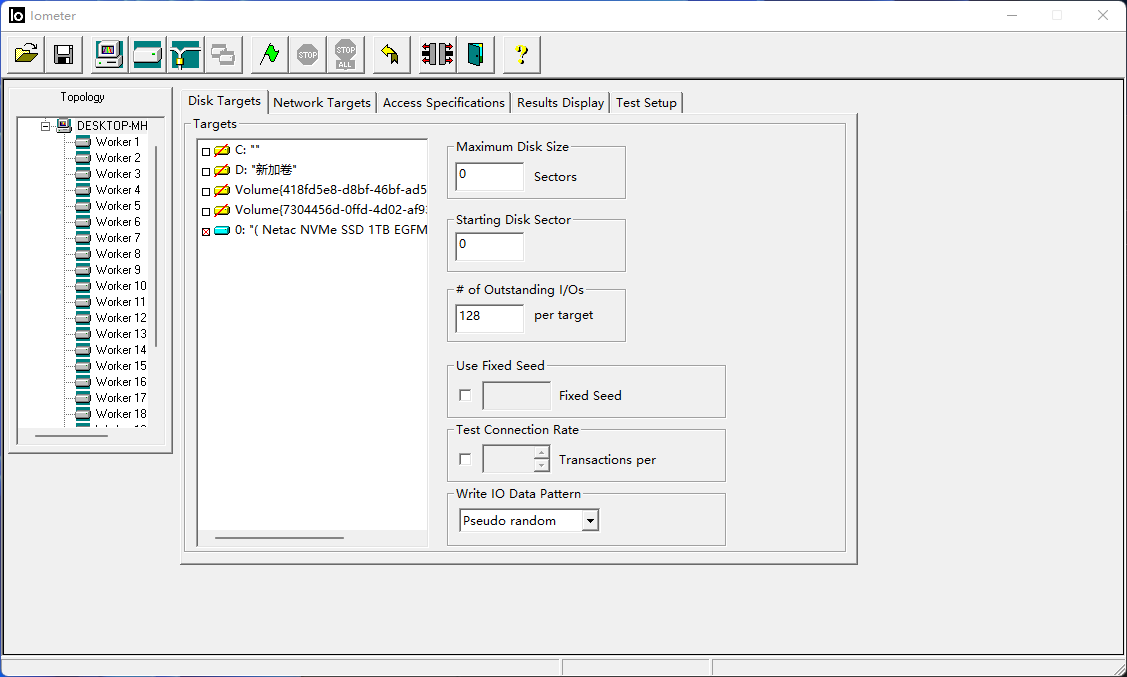Click Netac NVMe SSD drive icon
The height and width of the screenshot is (677, 1127).
pos(222,230)
